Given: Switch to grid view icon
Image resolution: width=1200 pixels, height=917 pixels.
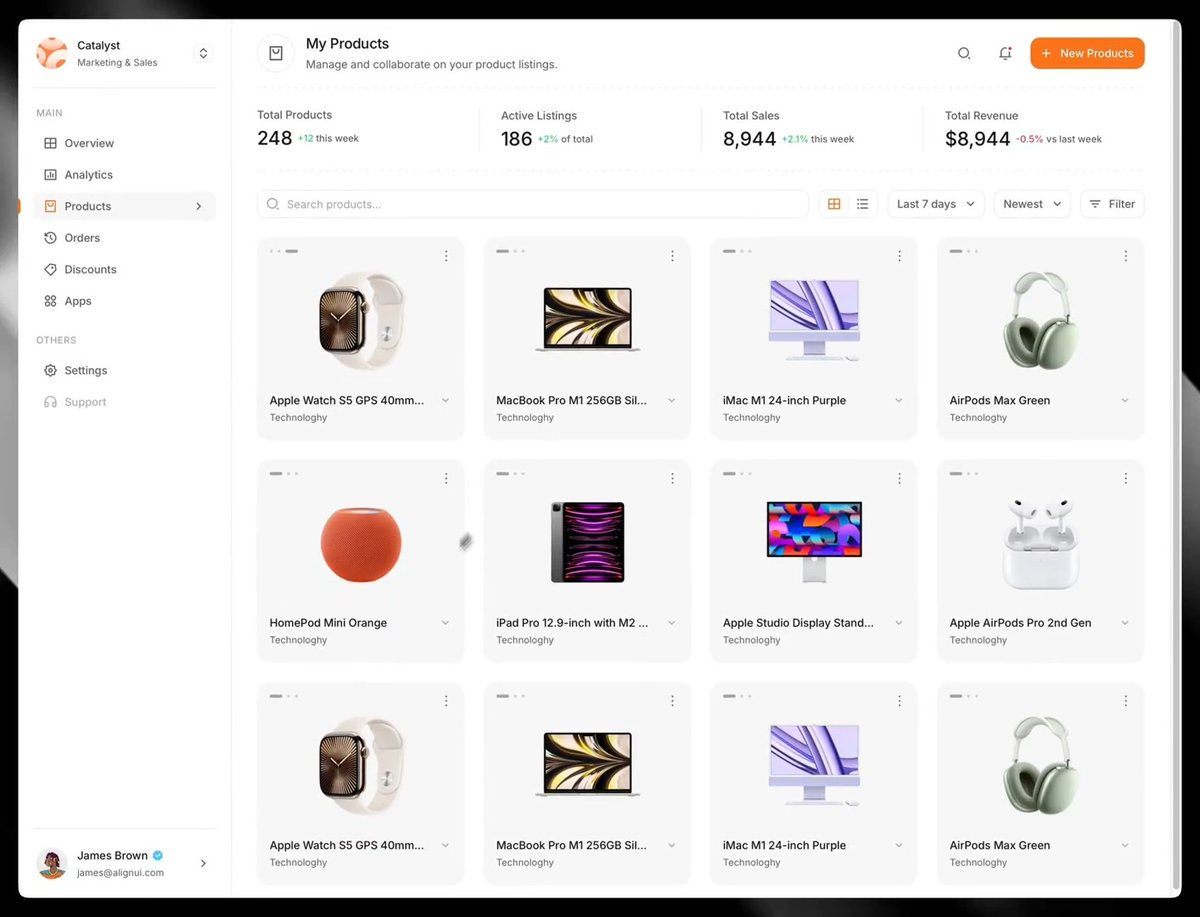Looking at the screenshot, I should coord(834,204).
